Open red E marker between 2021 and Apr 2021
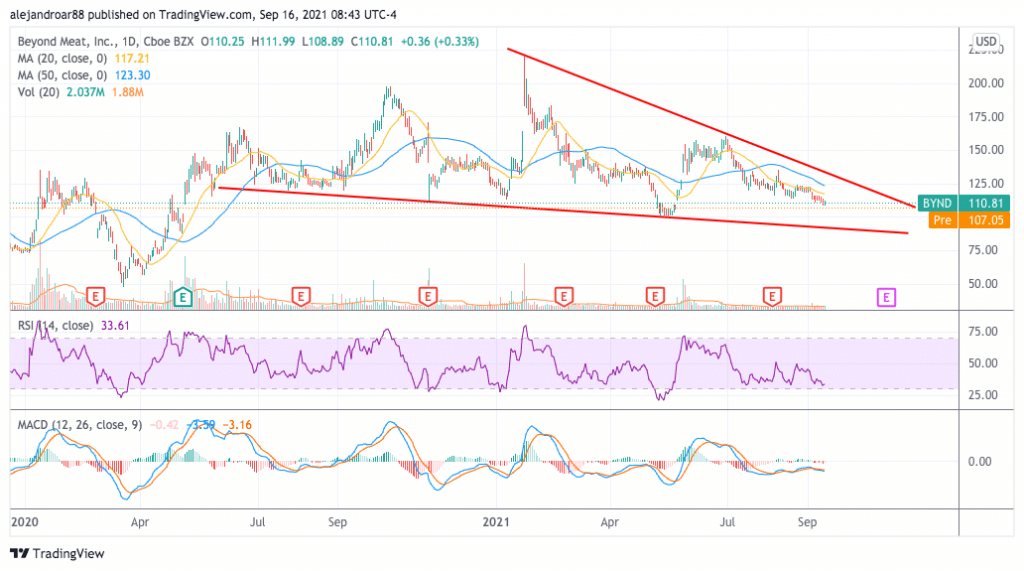Viewport: 1024px width, 571px height. pos(564,297)
